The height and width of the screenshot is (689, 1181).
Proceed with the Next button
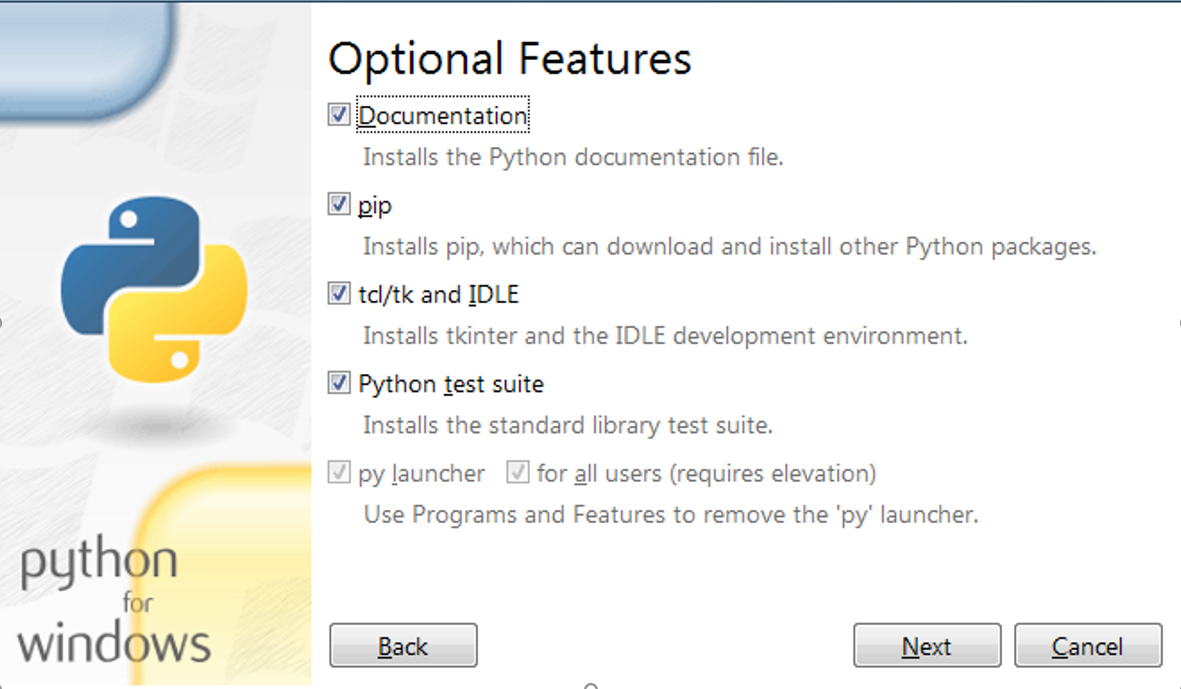tap(926, 646)
